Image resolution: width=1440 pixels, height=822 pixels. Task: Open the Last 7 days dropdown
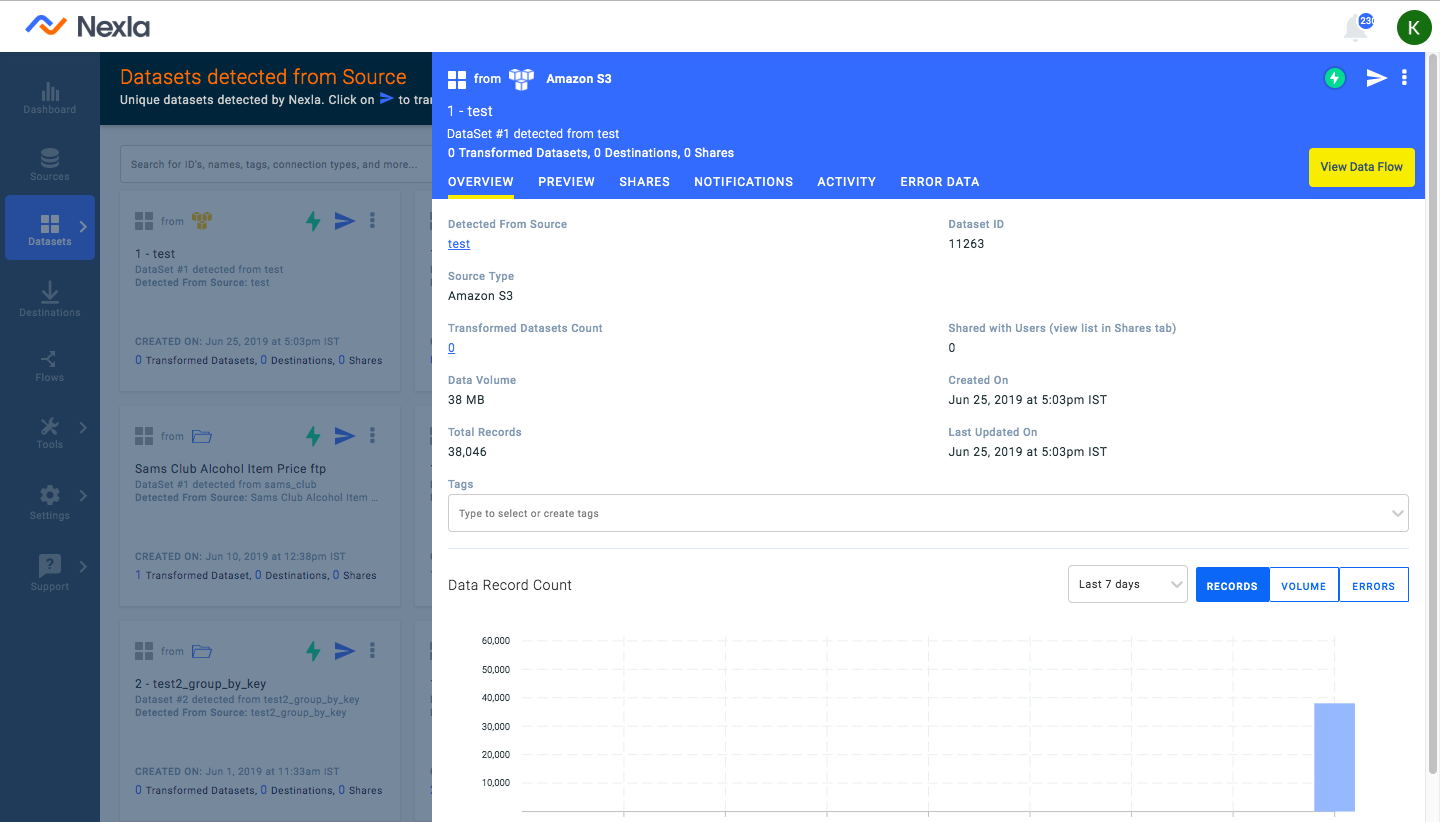coord(1128,584)
